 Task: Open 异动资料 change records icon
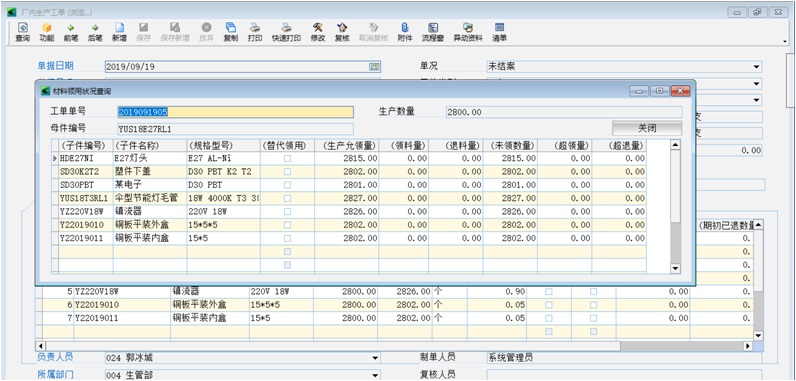tap(468, 32)
